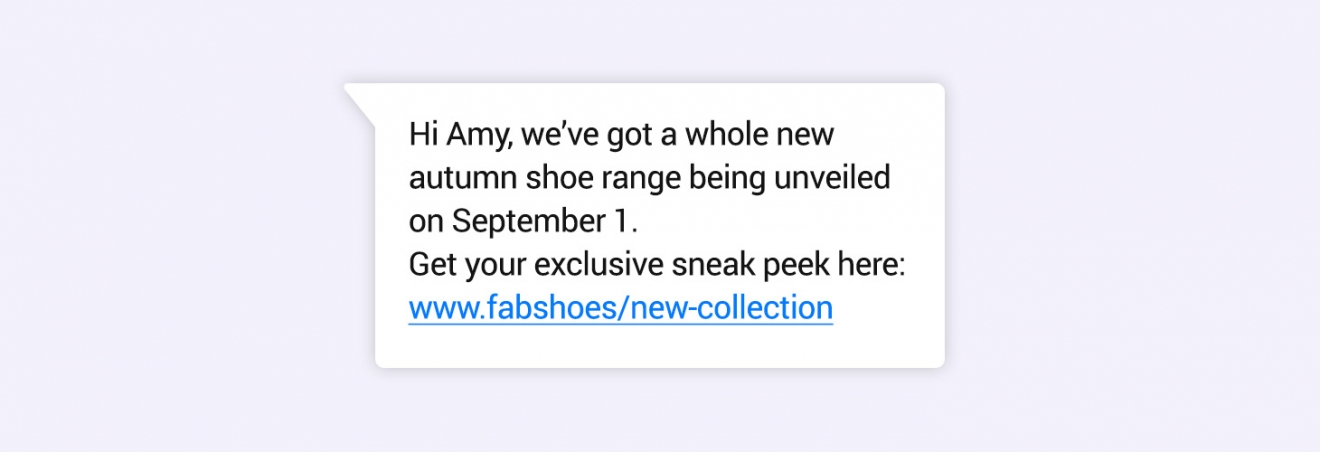
Task: Open the www.fabshoes/new-collection link
Action: pyautogui.click(x=620, y=308)
